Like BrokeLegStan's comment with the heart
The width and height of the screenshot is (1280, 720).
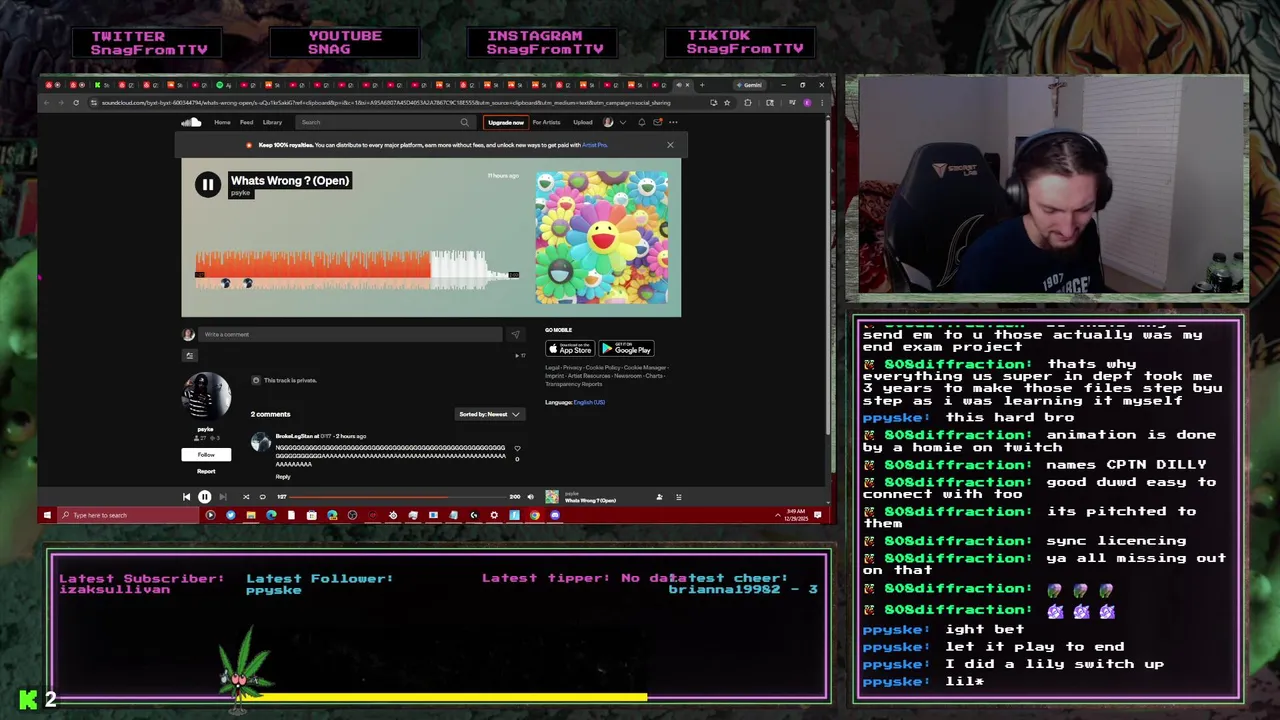[517, 448]
